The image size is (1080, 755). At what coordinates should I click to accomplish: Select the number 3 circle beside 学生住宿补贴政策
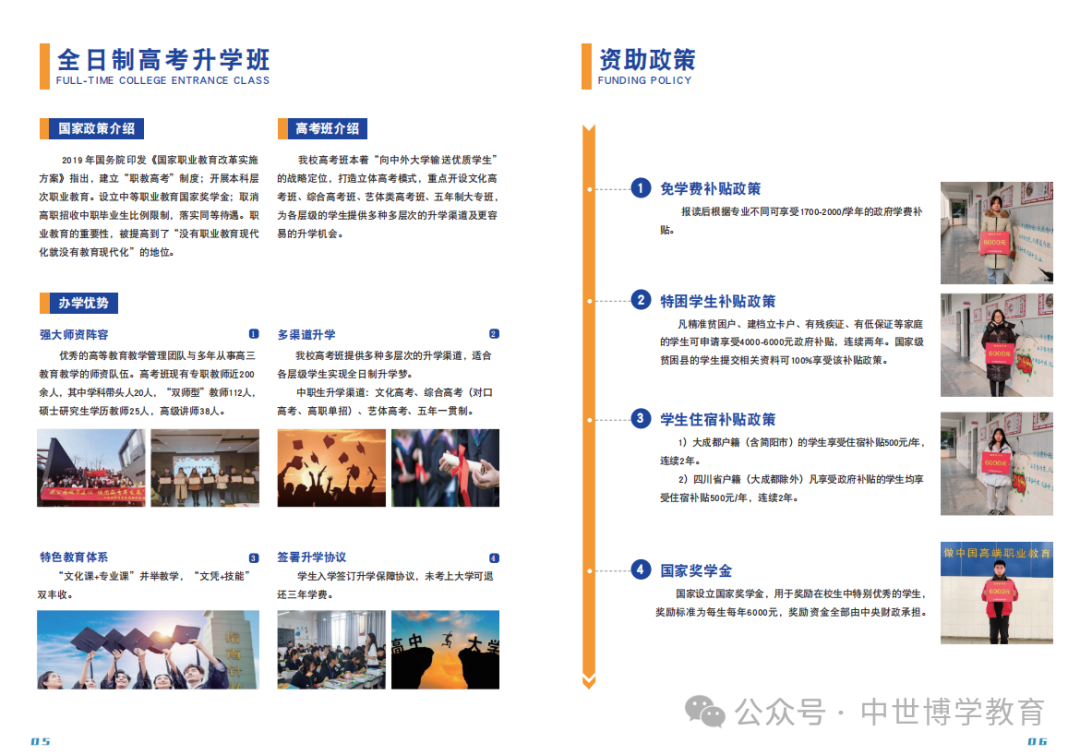[x=641, y=418]
